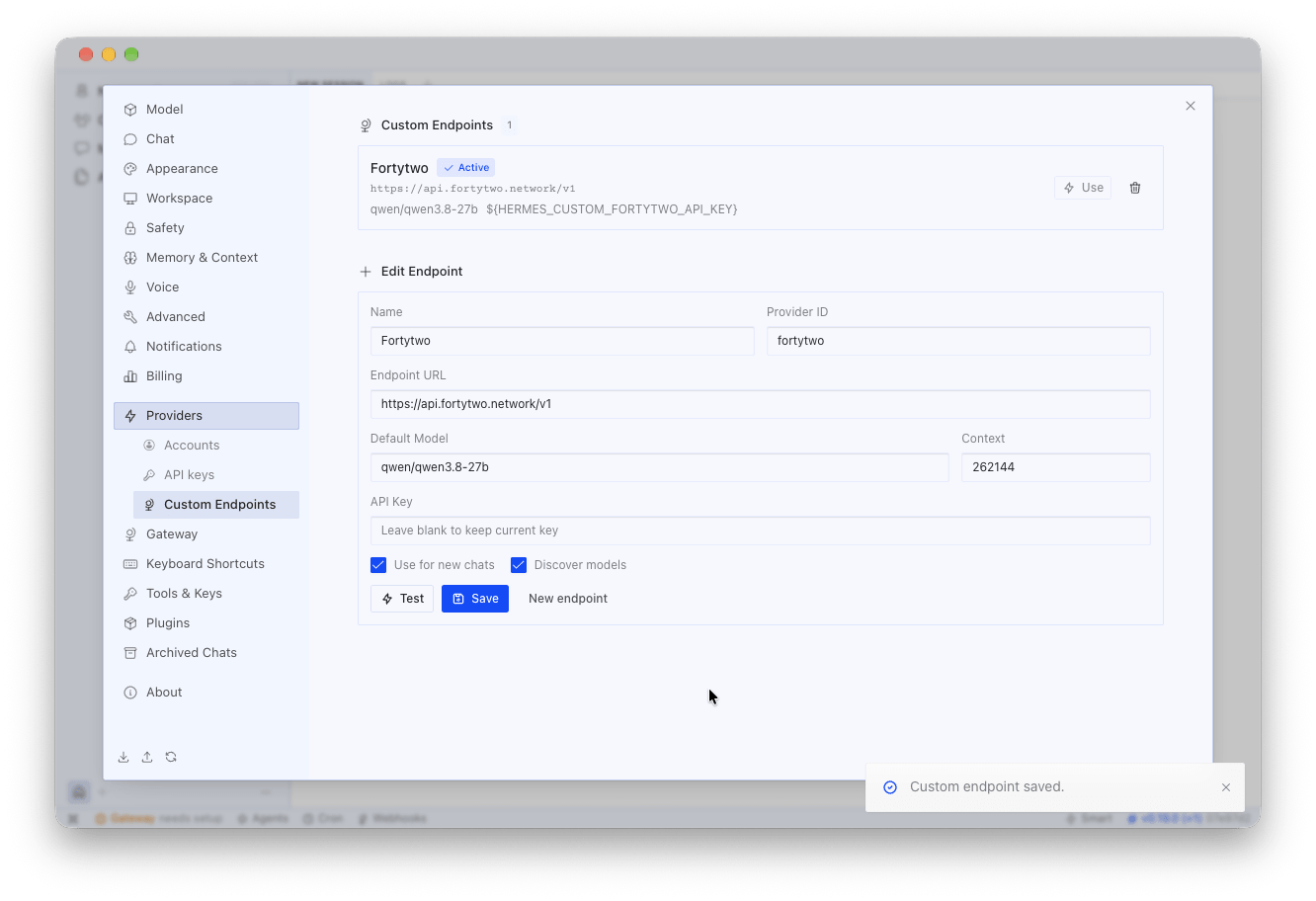Screen dimensions: 1316x901
Task: Uncheck the 'Use for new chats' checkbox
Action: click(378, 565)
